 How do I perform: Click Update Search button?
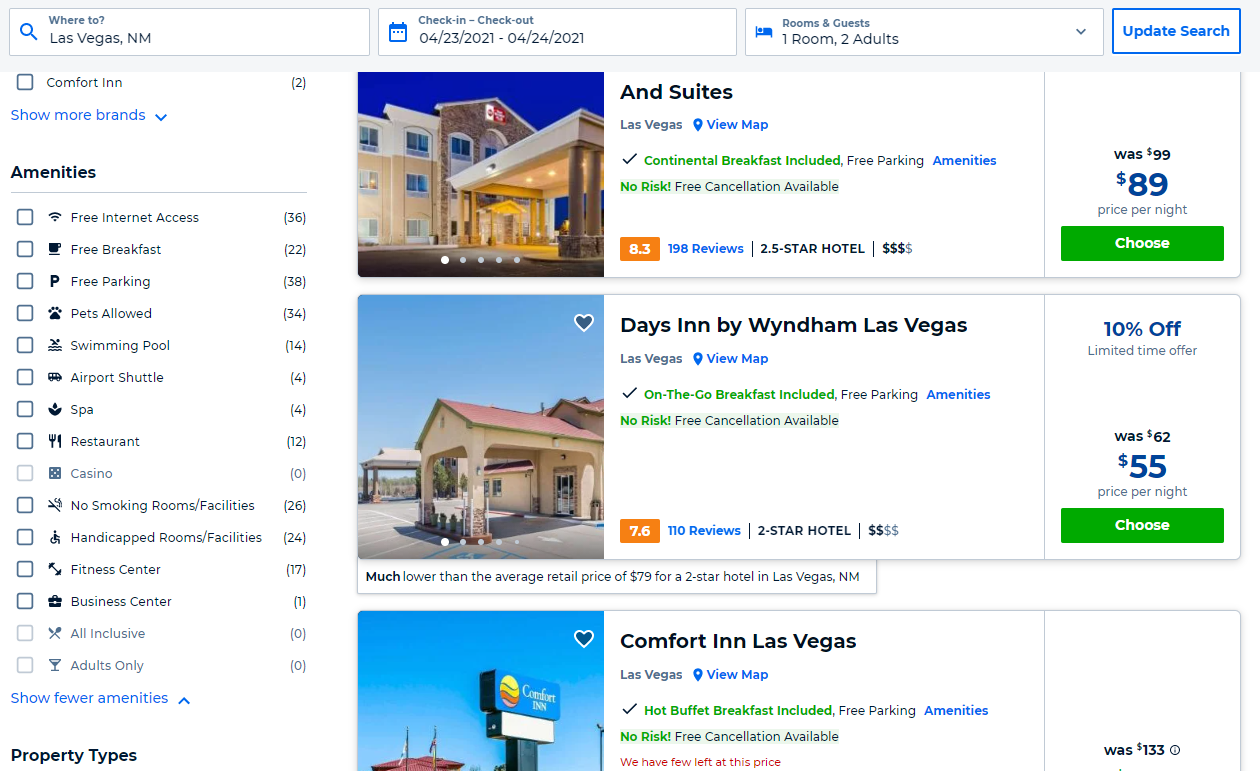1176,31
